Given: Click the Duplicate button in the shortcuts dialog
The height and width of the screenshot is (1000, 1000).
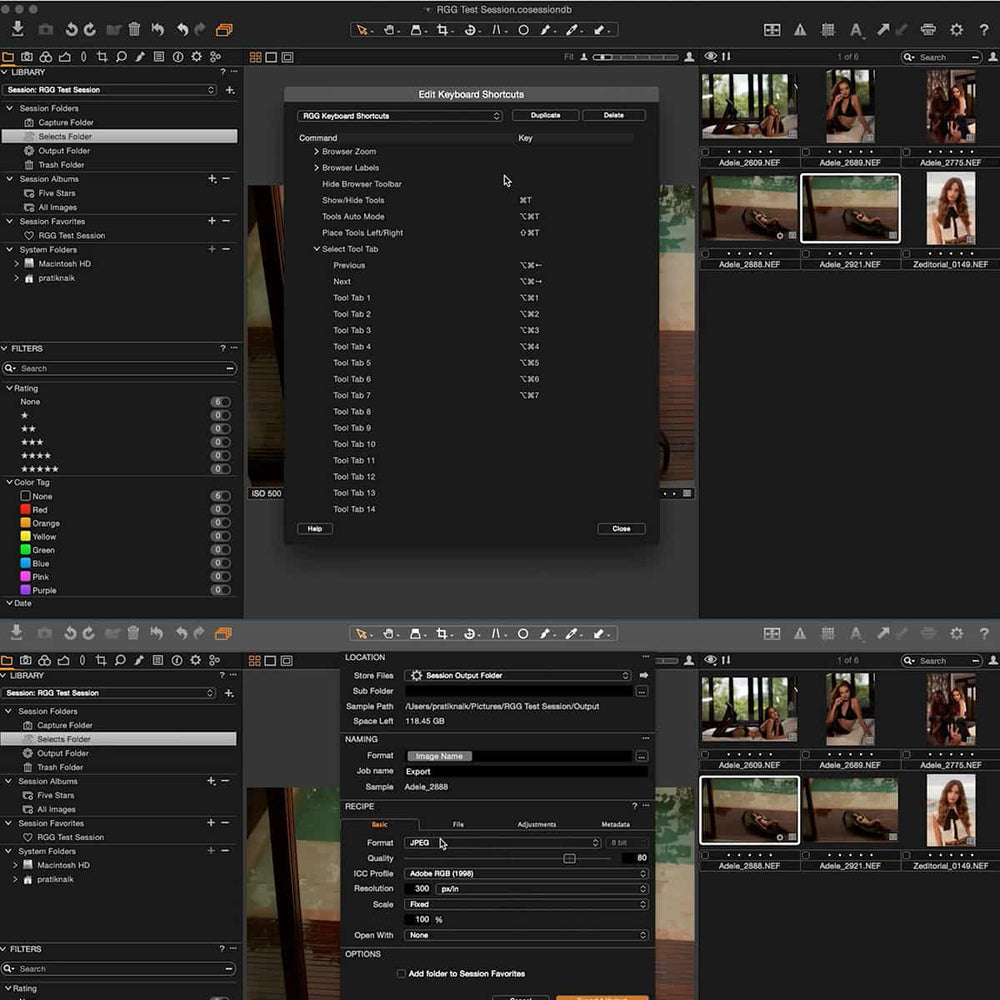Looking at the screenshot, I should click(x=545, y=115).
